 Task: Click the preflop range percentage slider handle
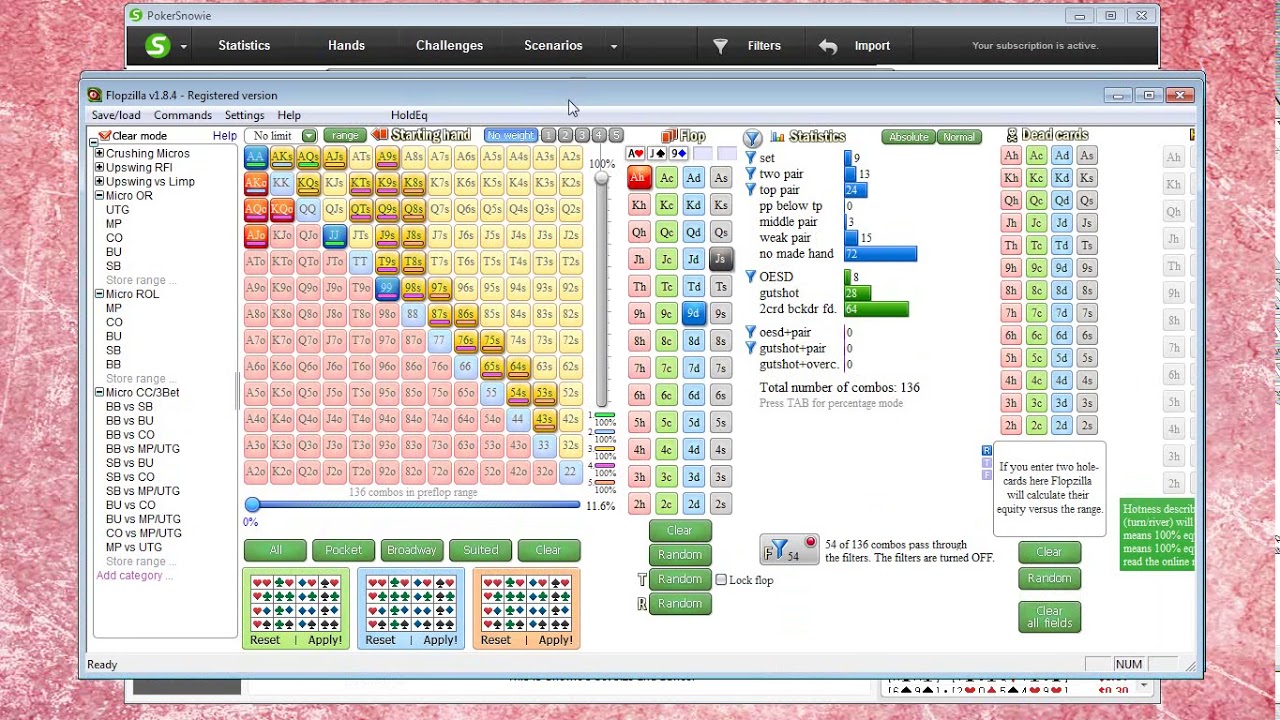[x=252, y=506]
